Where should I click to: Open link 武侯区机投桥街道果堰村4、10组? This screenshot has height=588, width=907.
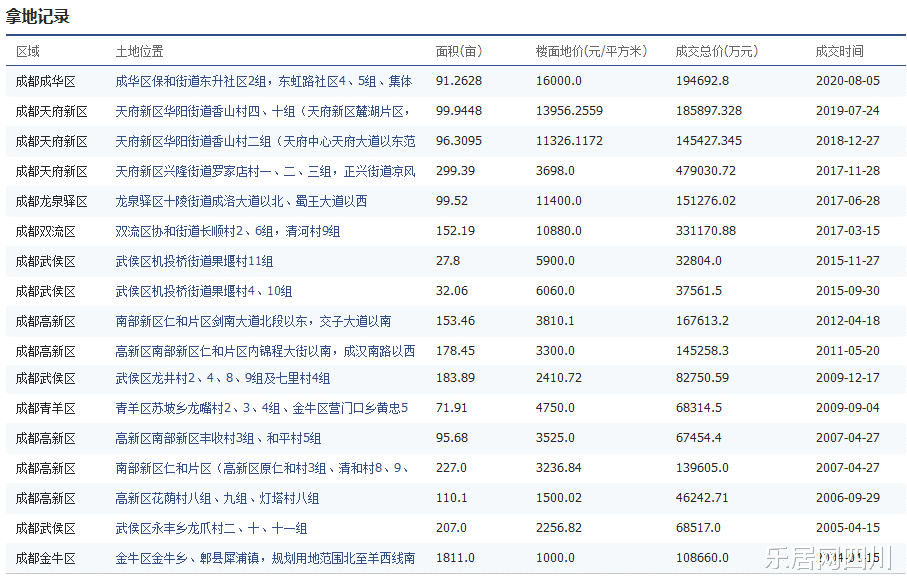pos(204,292)
